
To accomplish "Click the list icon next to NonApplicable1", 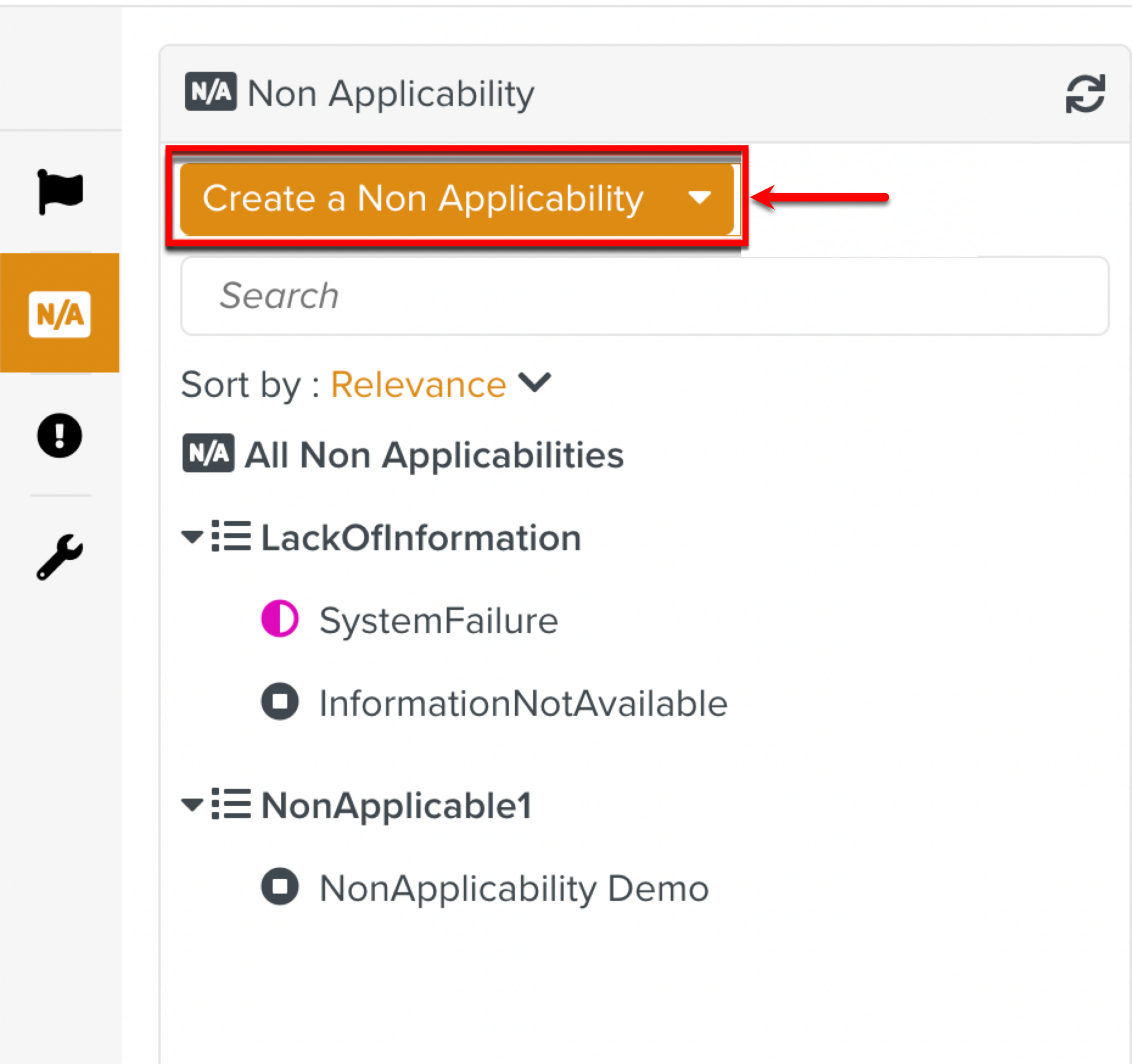I will (231, 804).
